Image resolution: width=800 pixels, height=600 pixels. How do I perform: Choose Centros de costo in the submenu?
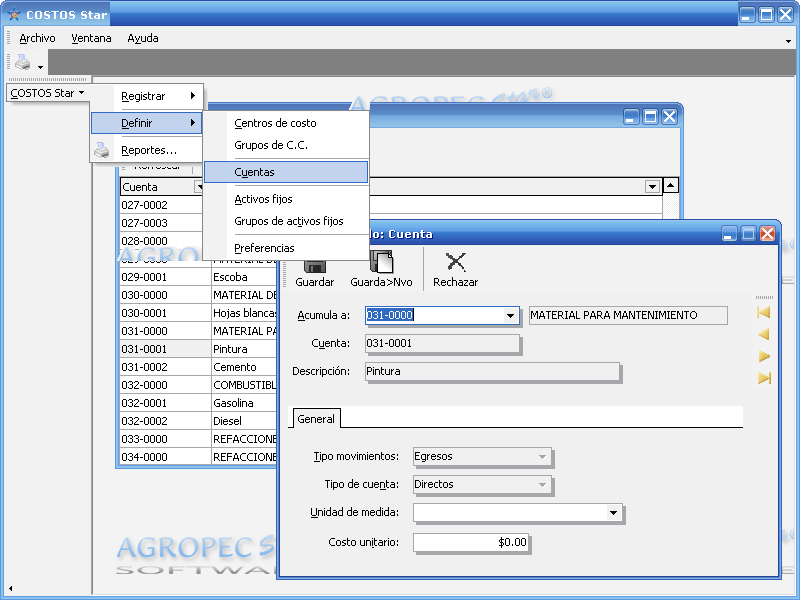tap(286, 123)
